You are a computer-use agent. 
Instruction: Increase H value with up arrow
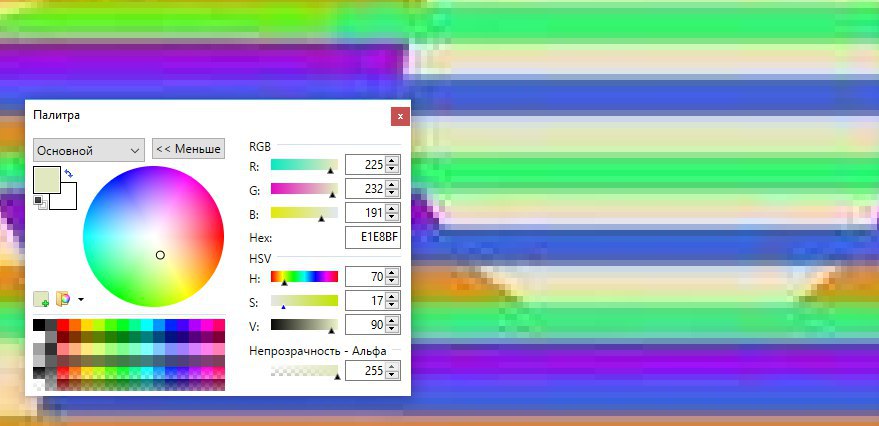click(x=392, y=273)
